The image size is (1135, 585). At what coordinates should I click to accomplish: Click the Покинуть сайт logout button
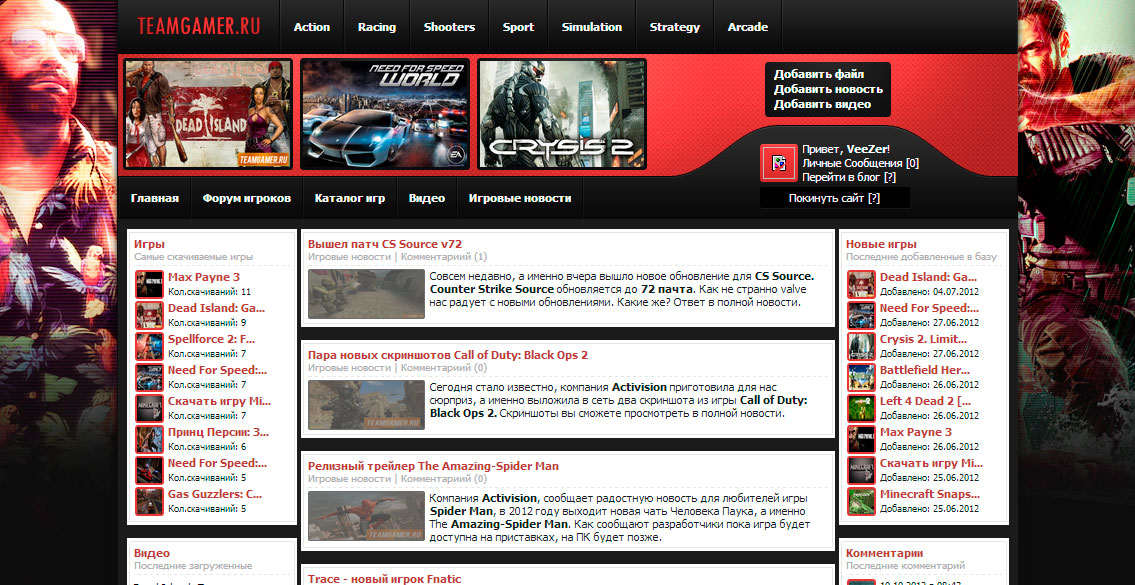835,198
